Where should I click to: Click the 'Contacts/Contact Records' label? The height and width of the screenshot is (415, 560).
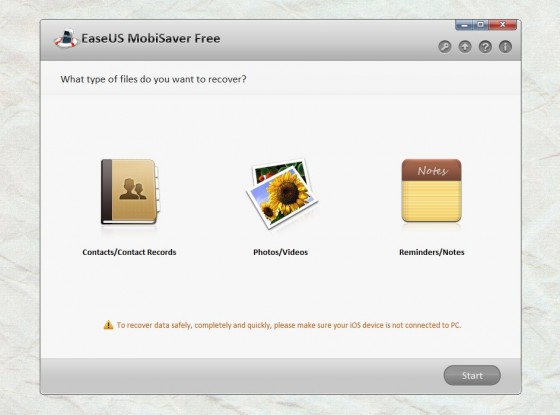tap(129, 252)
